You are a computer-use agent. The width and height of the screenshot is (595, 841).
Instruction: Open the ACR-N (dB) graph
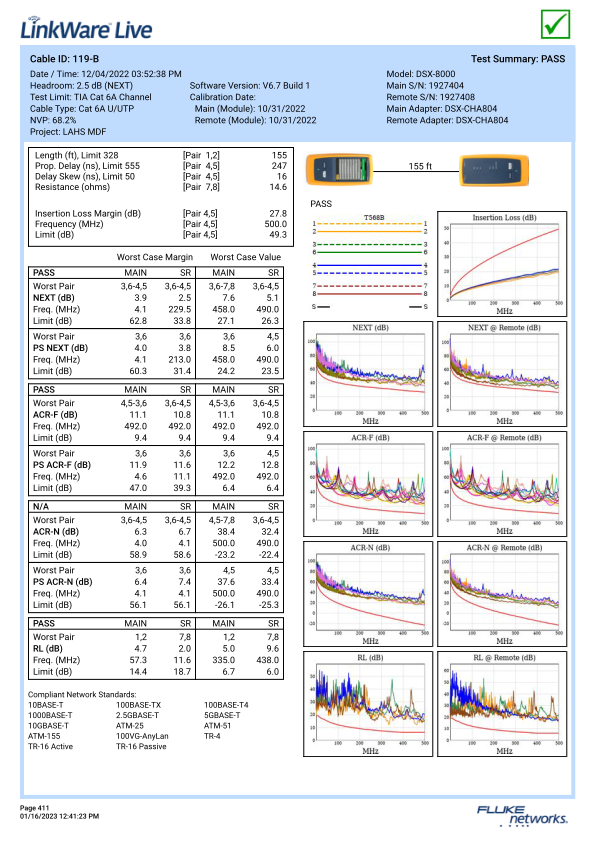click(x=368, y=594)
